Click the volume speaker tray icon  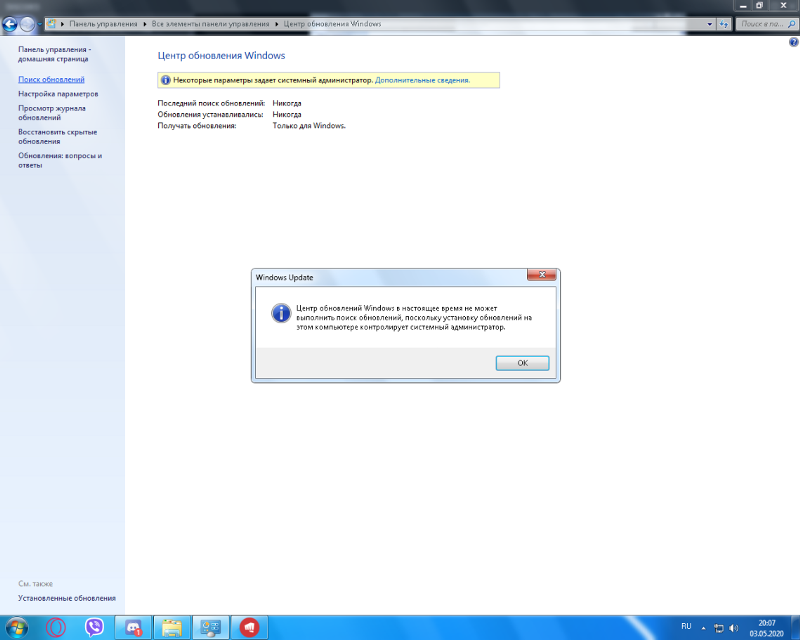(734, 628)
